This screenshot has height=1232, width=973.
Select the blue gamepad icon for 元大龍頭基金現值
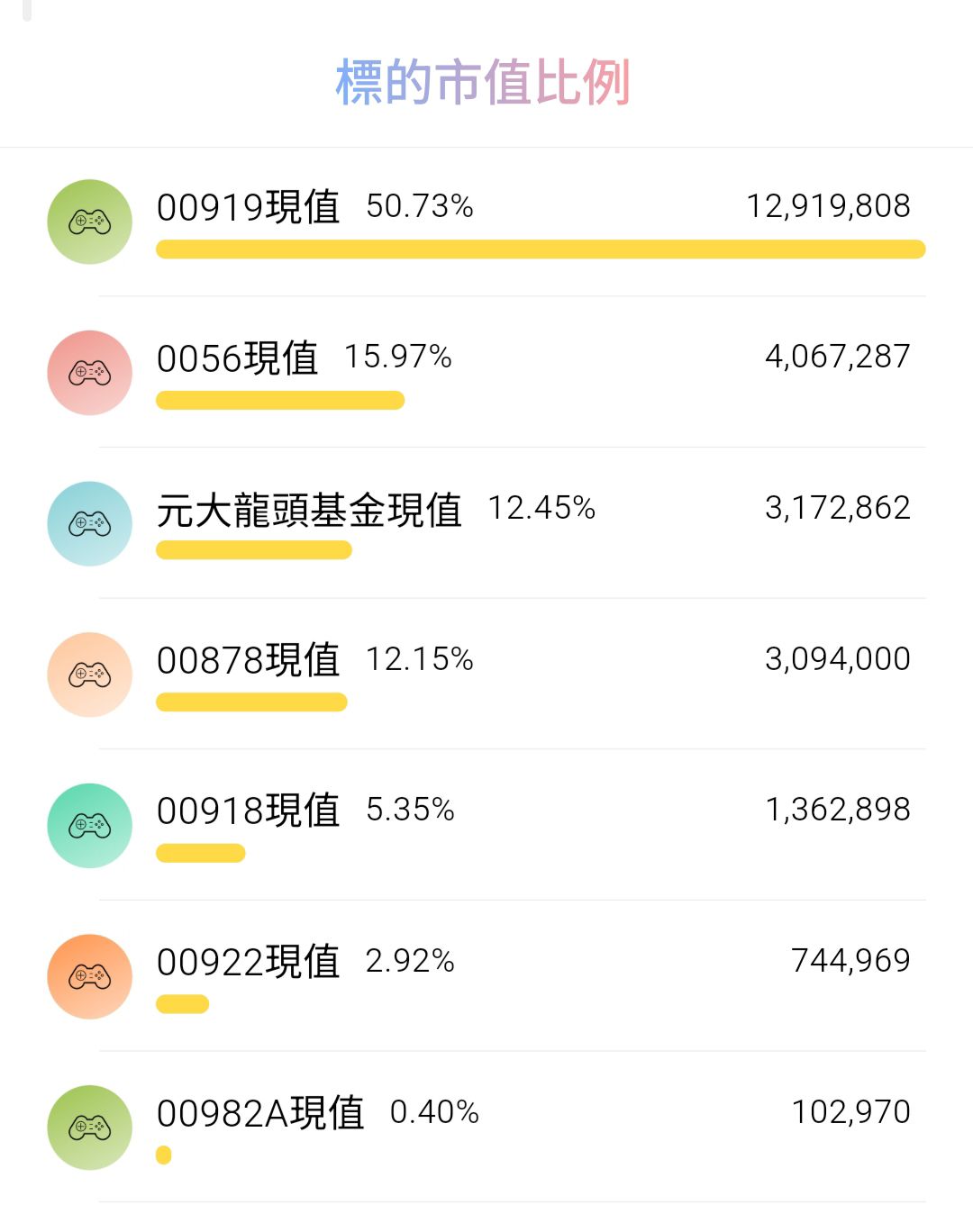coord(90,523)
